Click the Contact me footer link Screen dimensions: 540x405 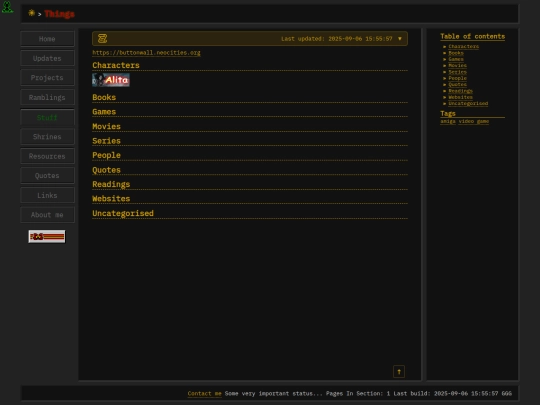click(x=205, y=394)
